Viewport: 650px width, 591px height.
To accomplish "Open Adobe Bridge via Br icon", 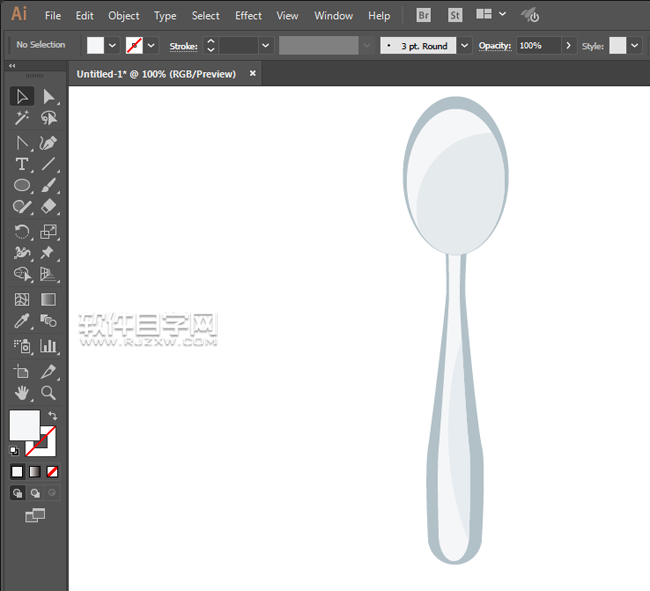I will point(423,16).
